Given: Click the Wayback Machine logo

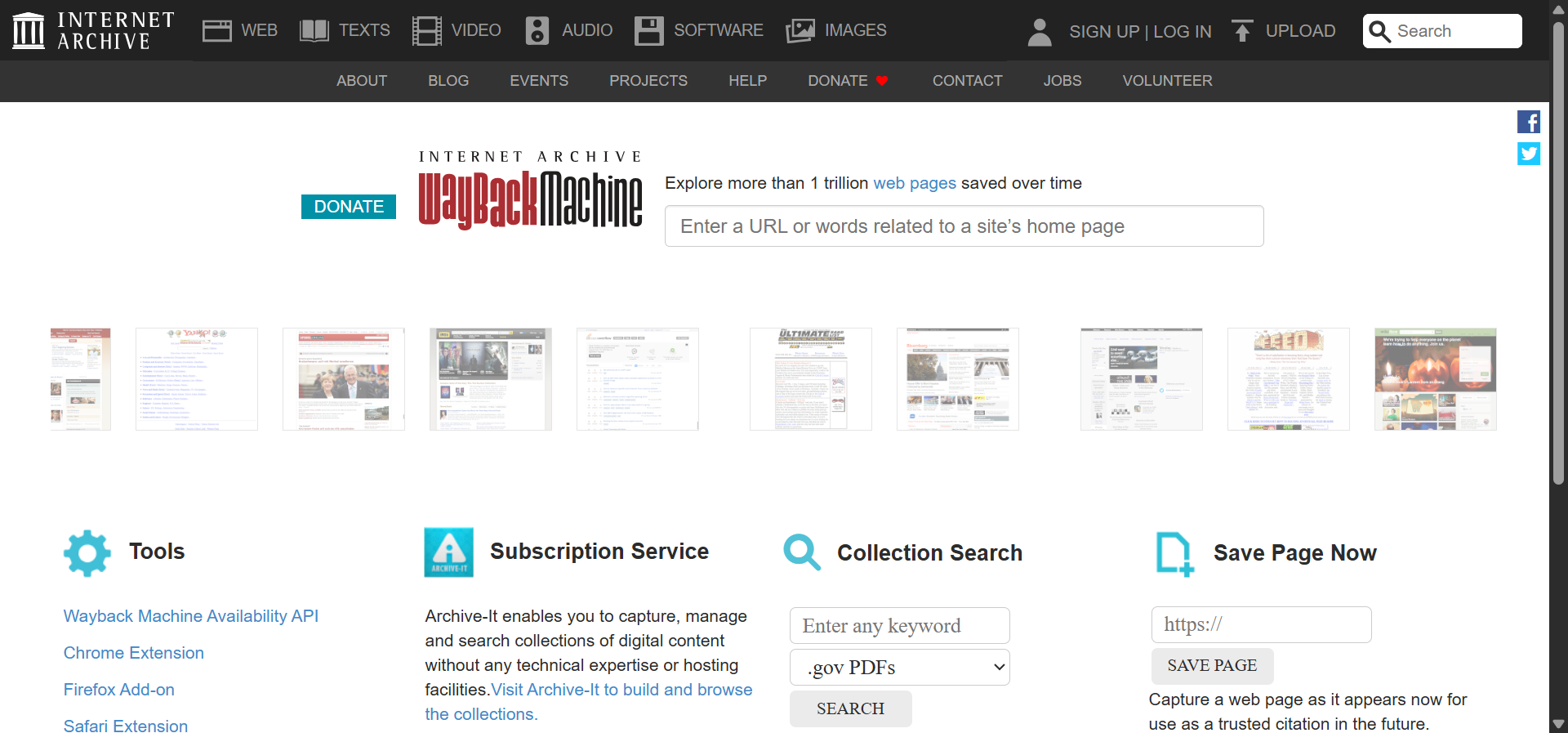Looking at the screenshot, I should click(530, 190).
